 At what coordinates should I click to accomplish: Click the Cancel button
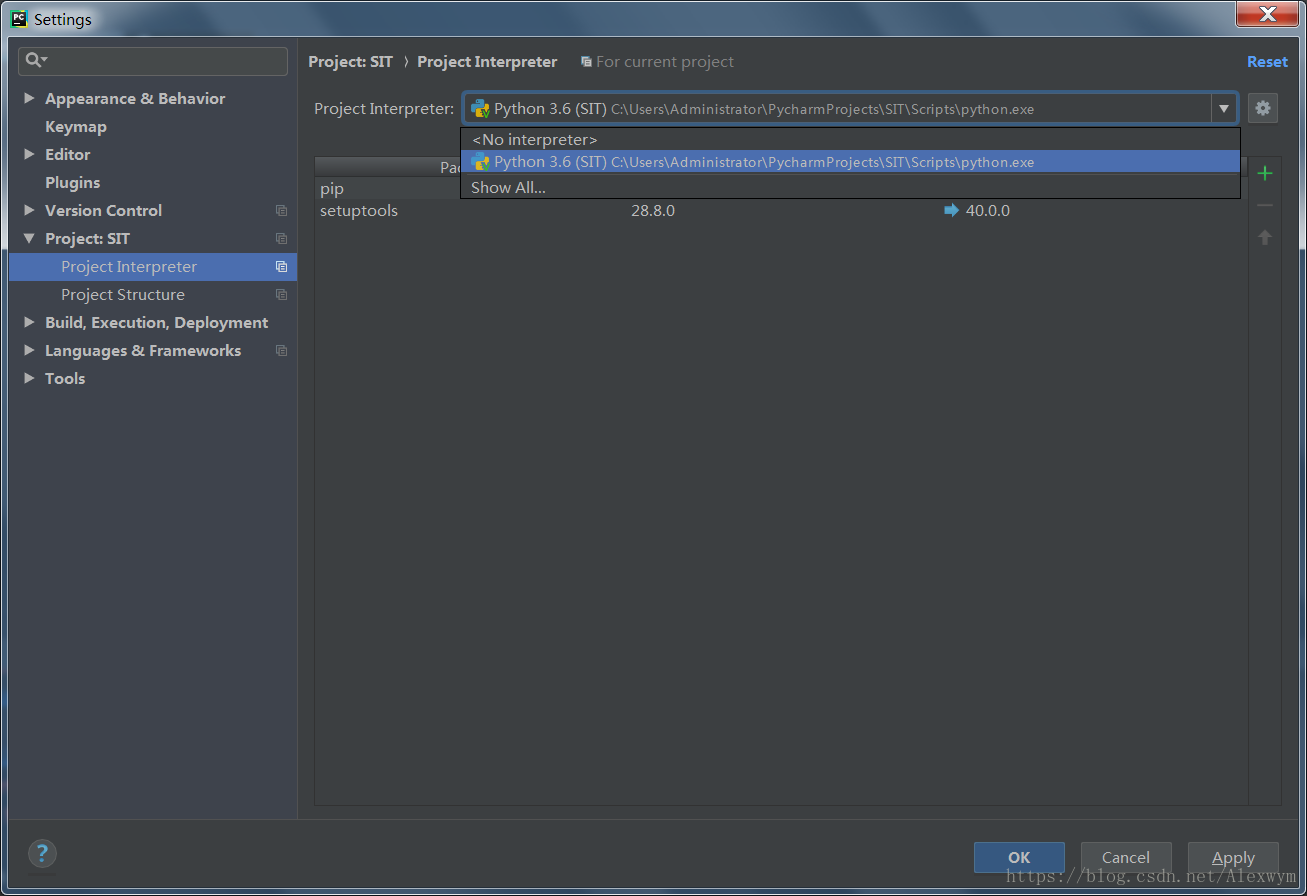coord(1126,857)
